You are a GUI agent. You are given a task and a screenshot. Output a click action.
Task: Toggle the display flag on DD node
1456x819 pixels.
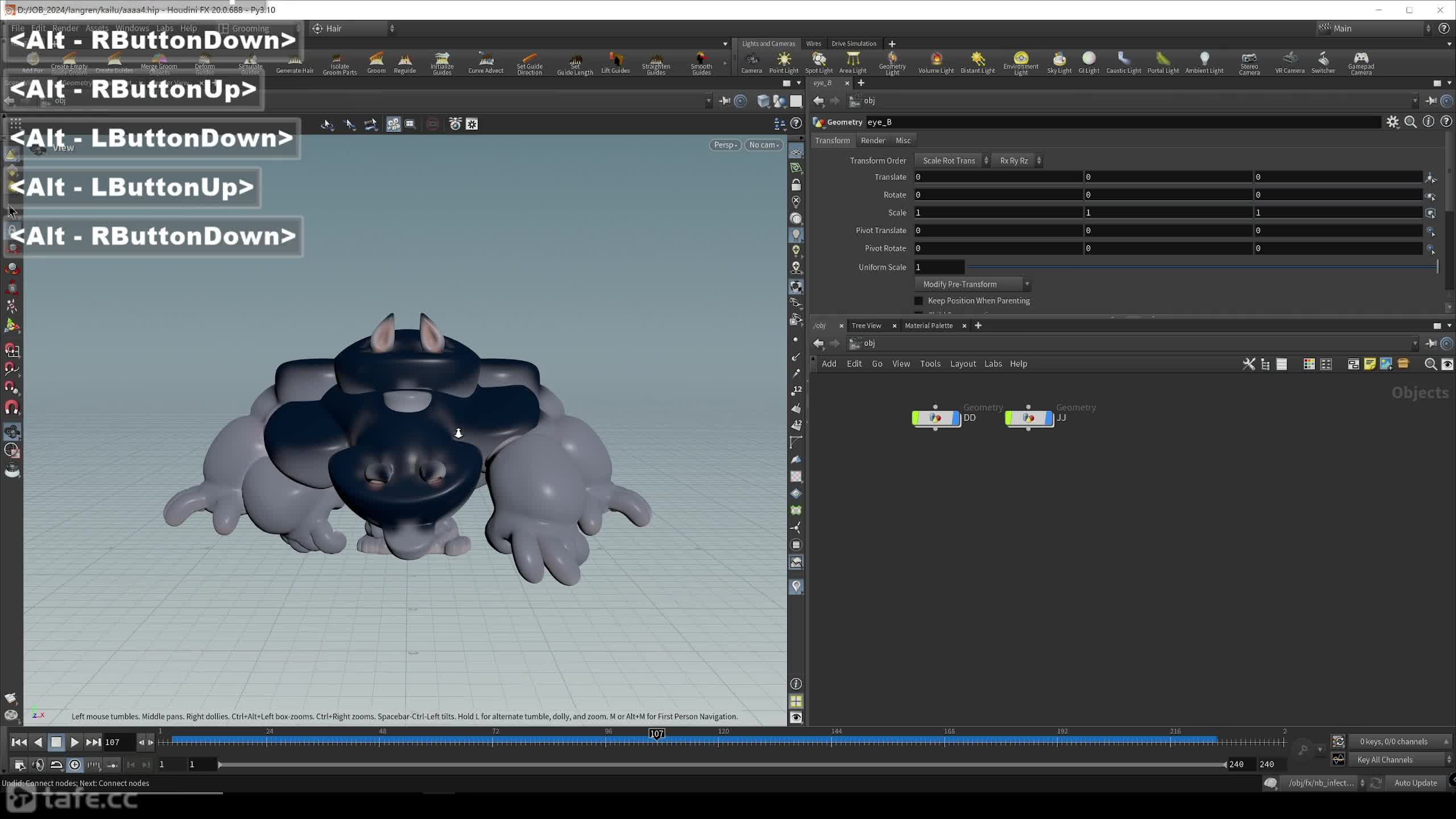pos(956,418)
